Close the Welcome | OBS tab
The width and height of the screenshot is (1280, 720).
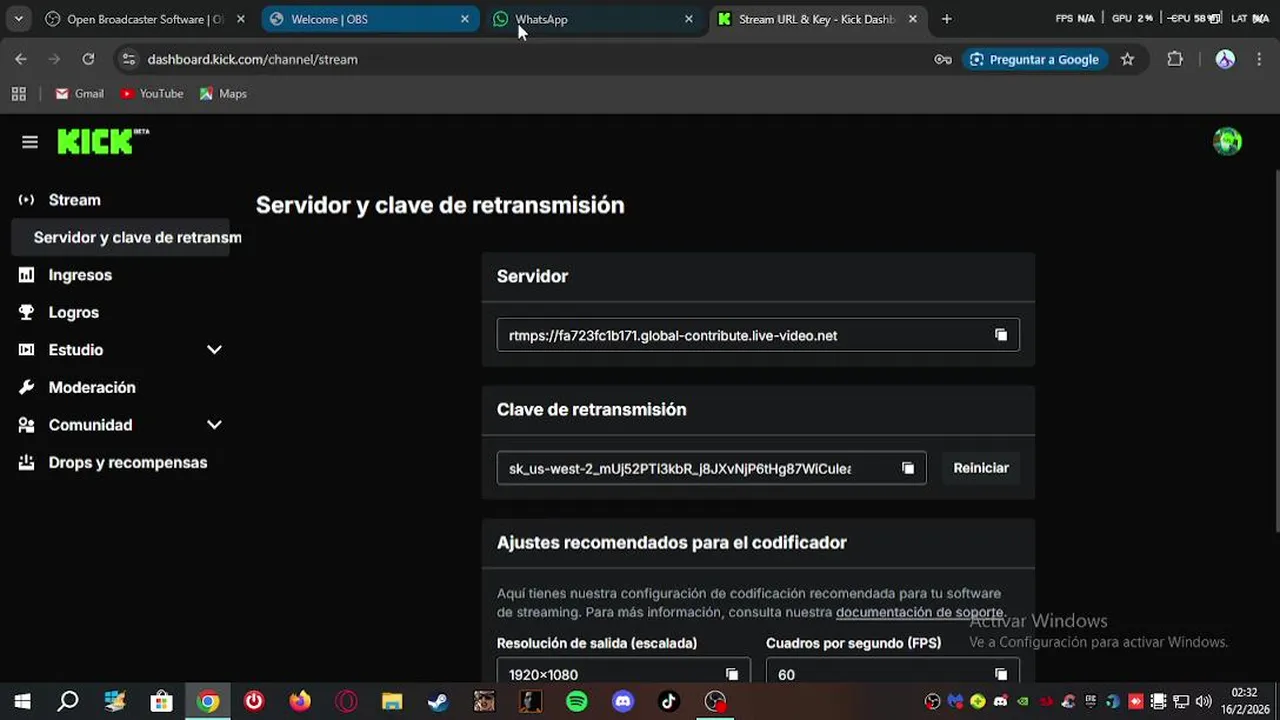[x=464, y=19]
